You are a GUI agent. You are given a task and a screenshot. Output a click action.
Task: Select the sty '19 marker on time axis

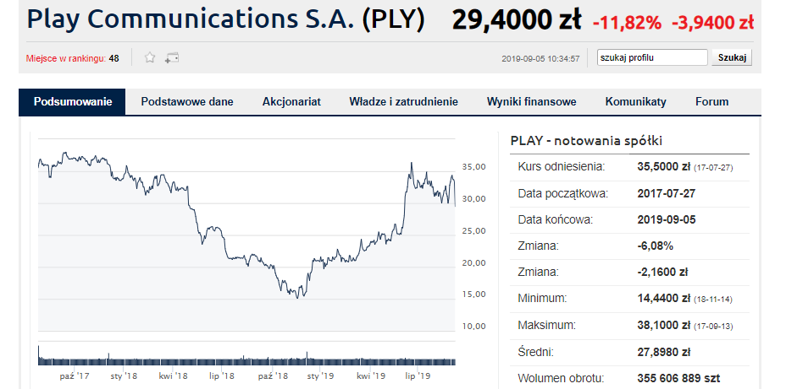point(320,375)
